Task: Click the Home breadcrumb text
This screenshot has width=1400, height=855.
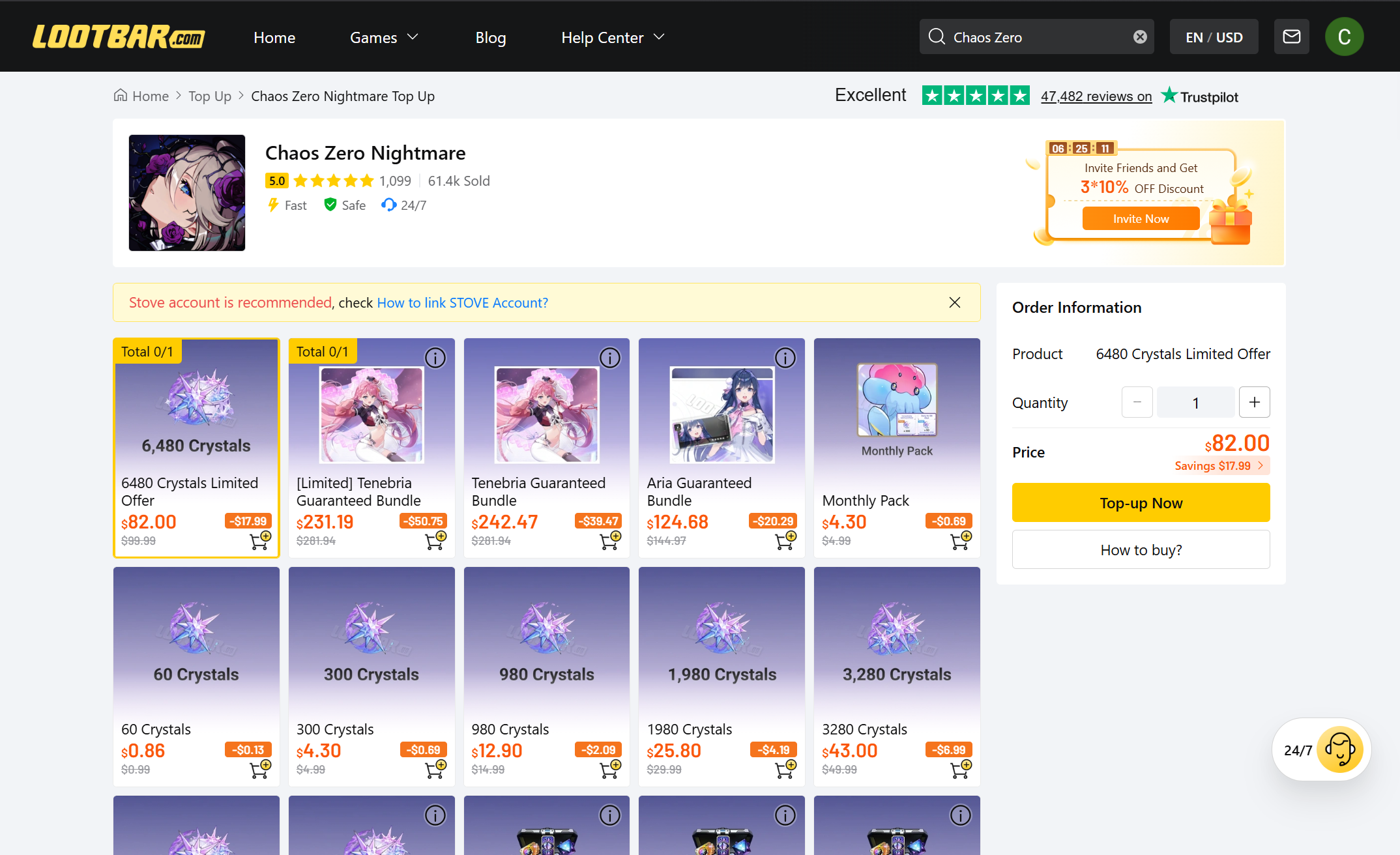Action: point(151,96)
